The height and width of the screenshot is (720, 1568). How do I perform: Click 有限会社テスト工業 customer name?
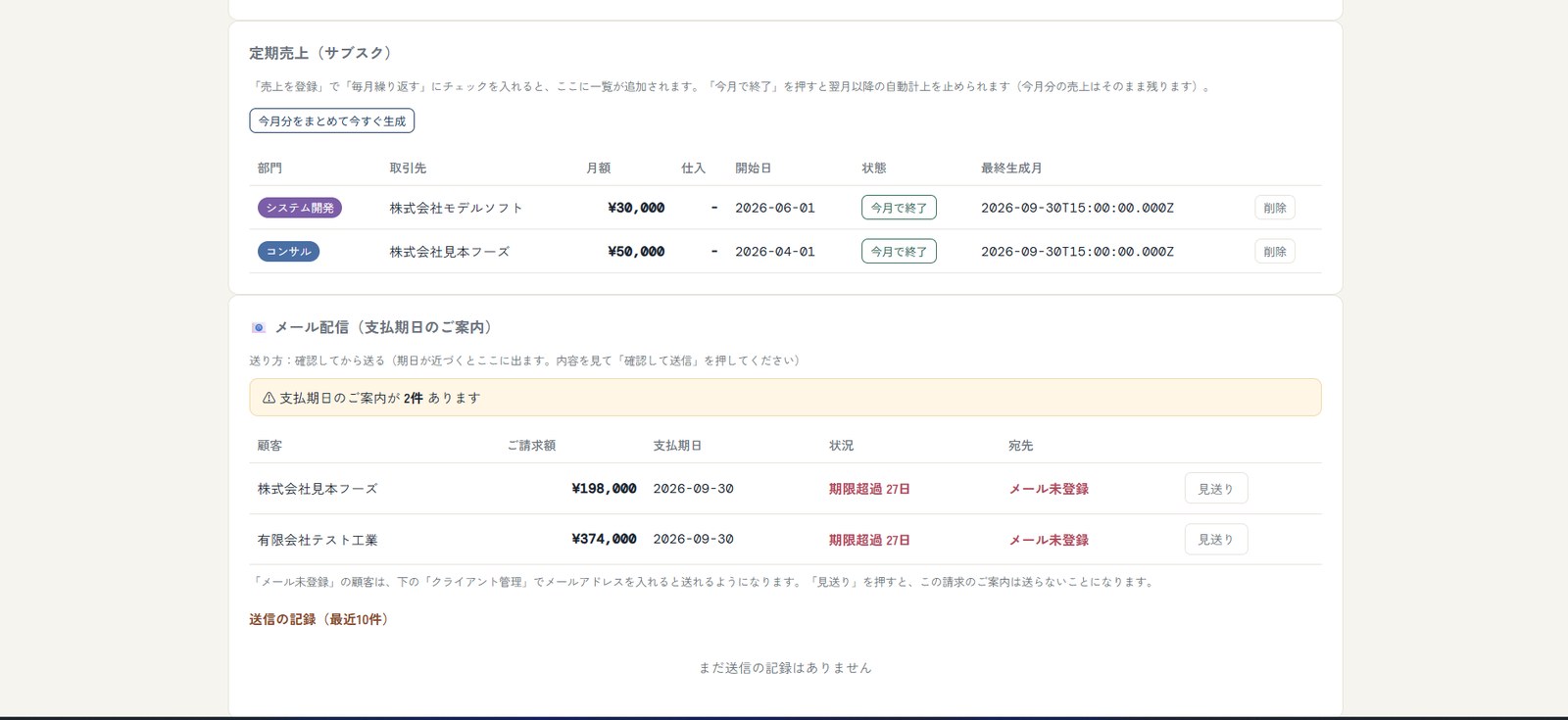coord(318,540)
